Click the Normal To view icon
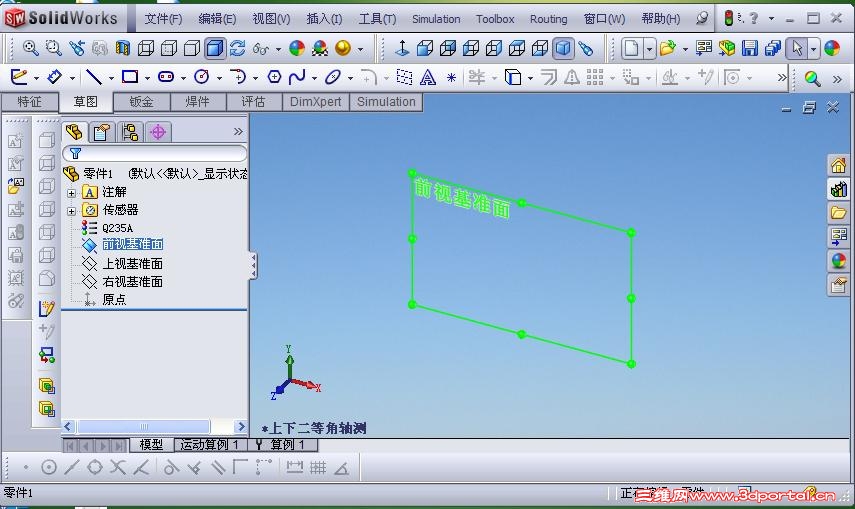The width and height of the screenshot is (855, 509). [x=402, y=49]
